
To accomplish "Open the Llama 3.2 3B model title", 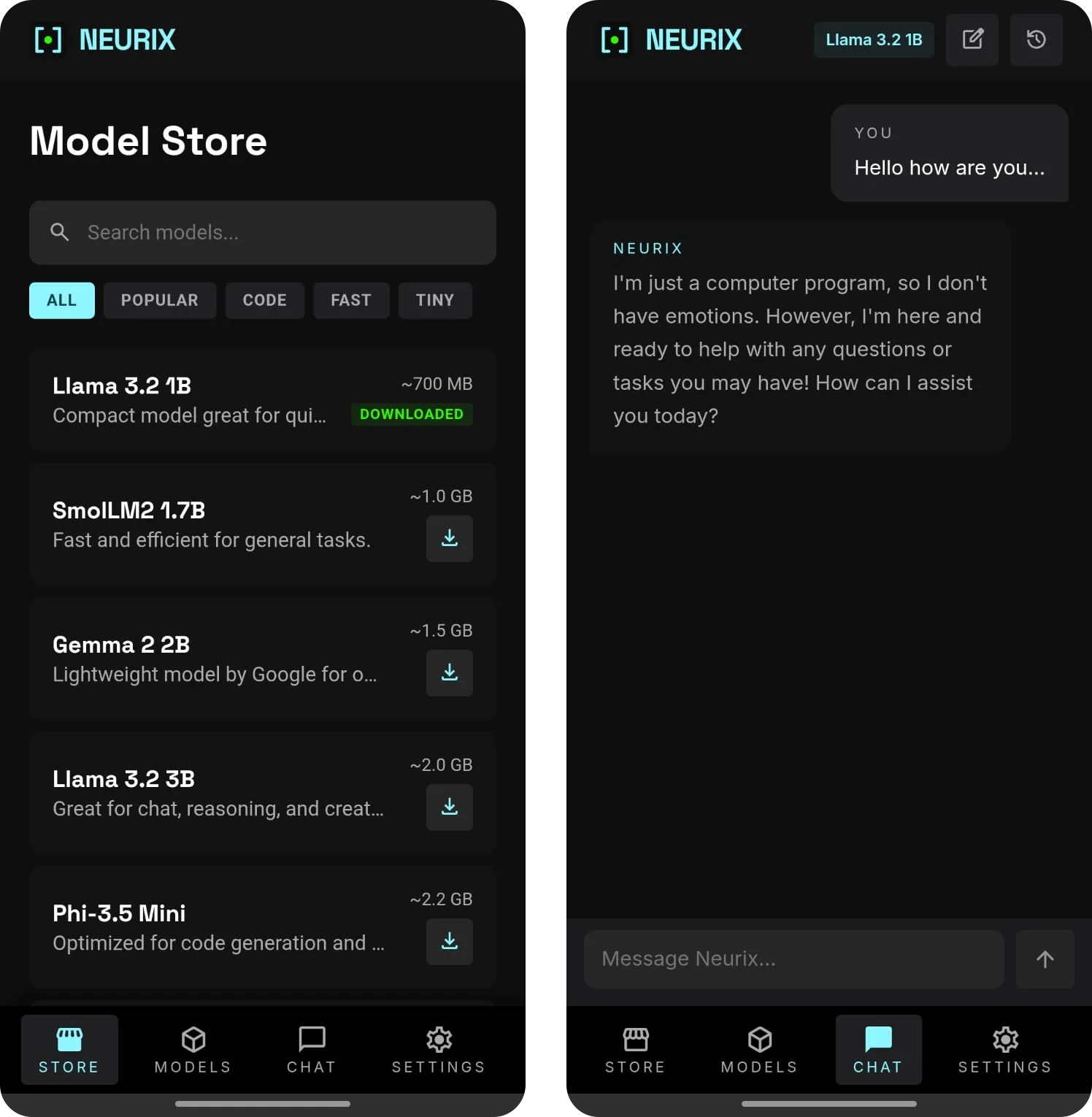I will (124, 779).
